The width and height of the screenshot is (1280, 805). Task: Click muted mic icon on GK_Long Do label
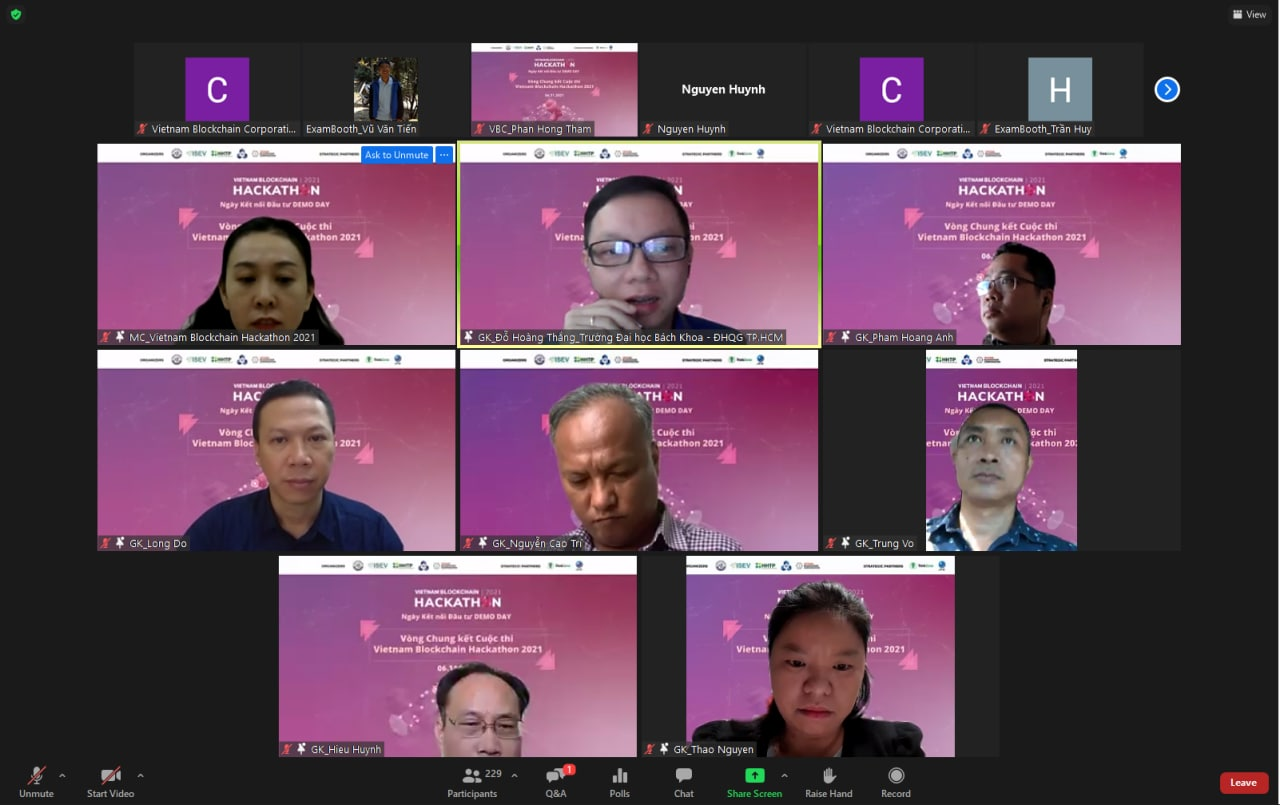click(105, 544)
